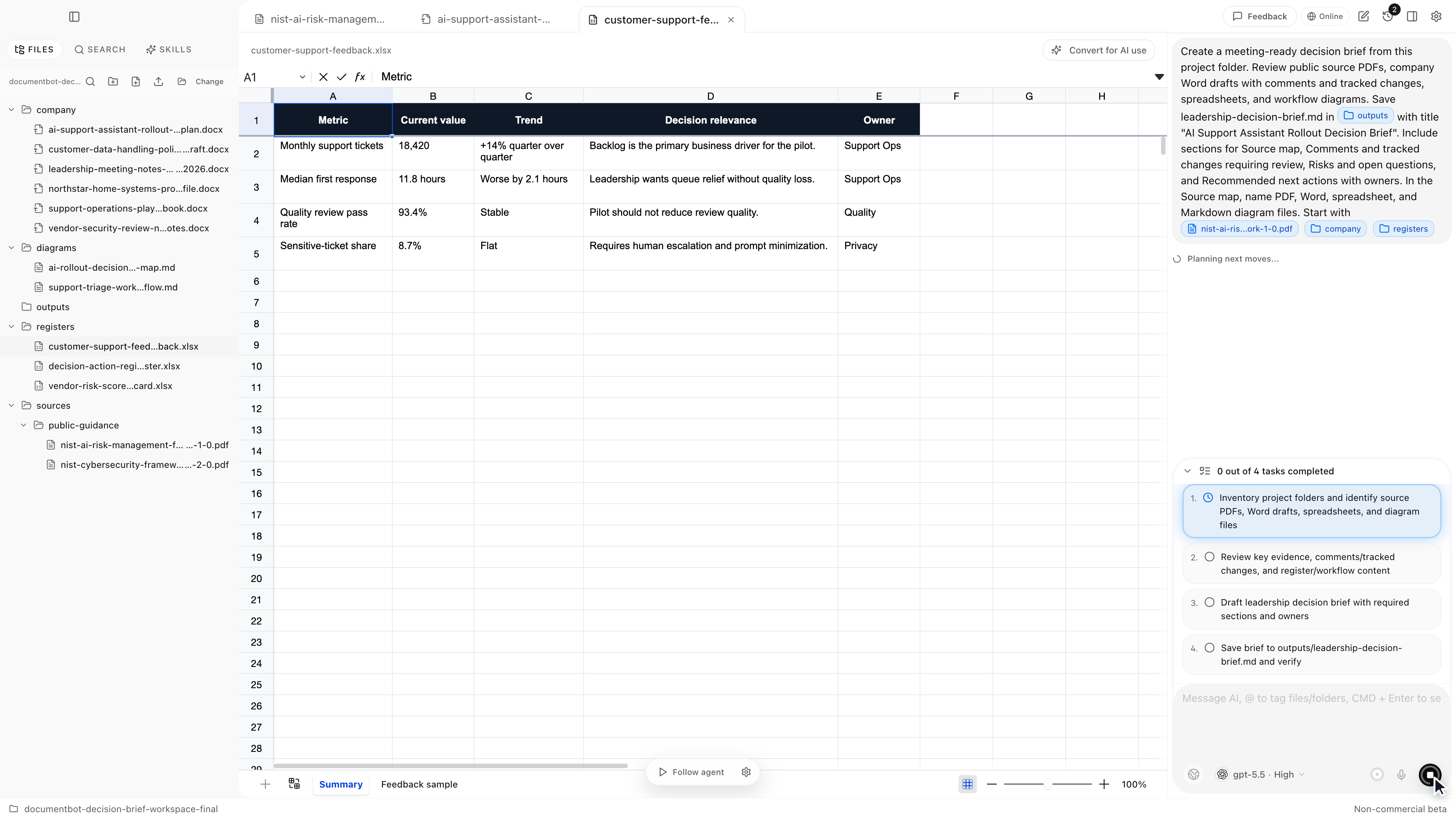The height and width of the screenshot is (819, 1456).
Task: Switch to ai-support-assistant tab
Action: tap(486, 19)
